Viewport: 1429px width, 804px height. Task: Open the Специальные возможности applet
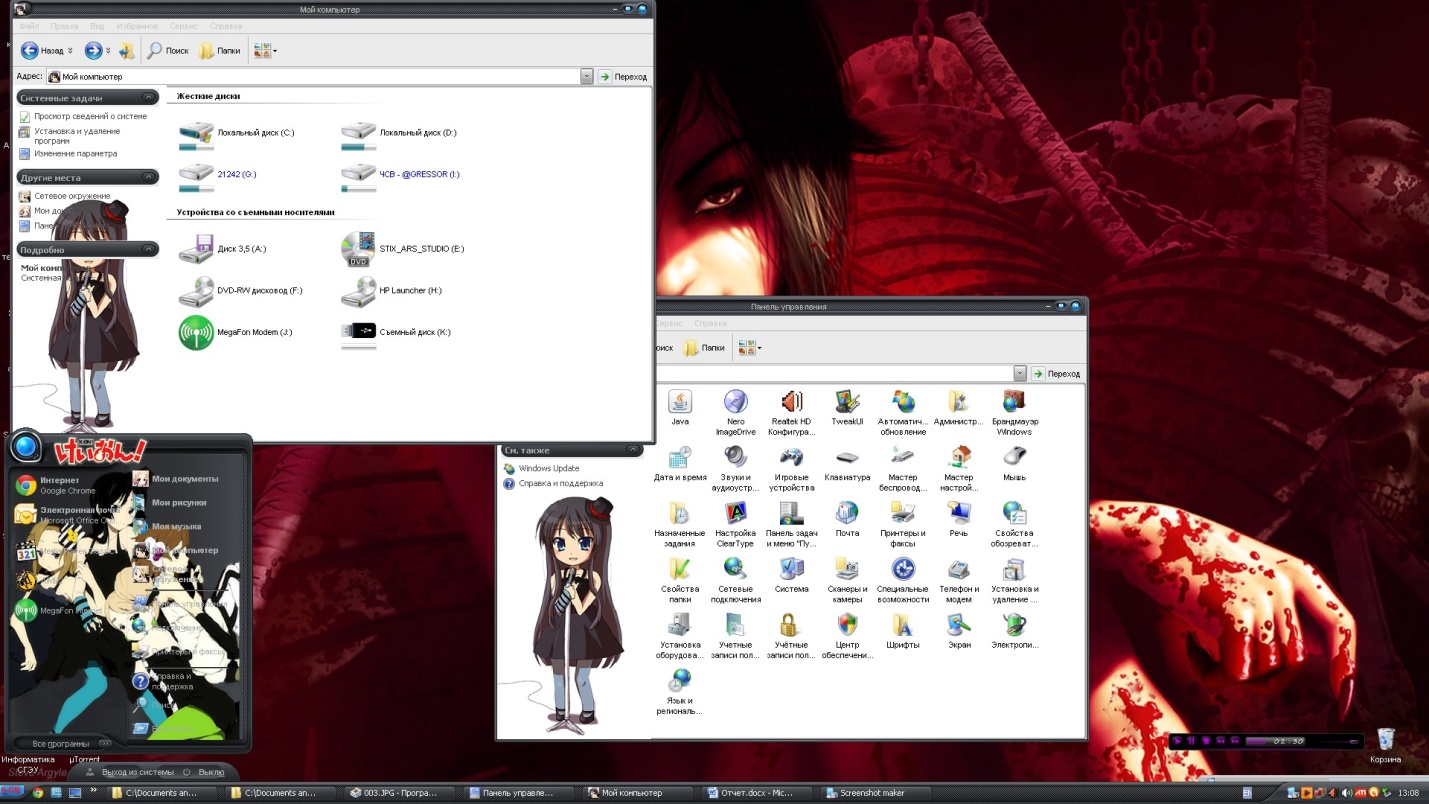coord(903,581)
